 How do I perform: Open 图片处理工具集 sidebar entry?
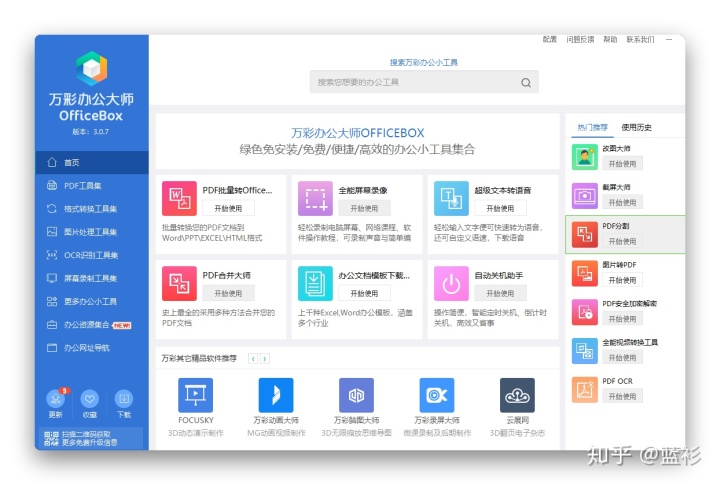(92, 232)
